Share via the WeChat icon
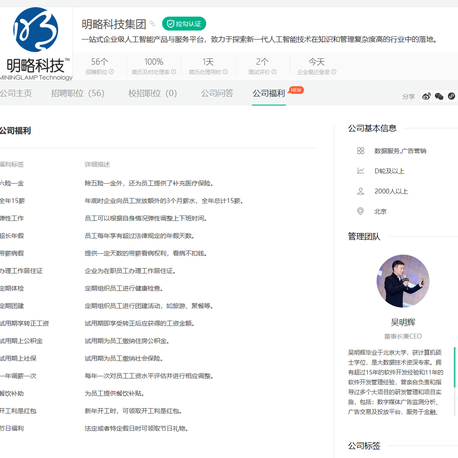Screen dimensions: 458x458 coord(439,96)
